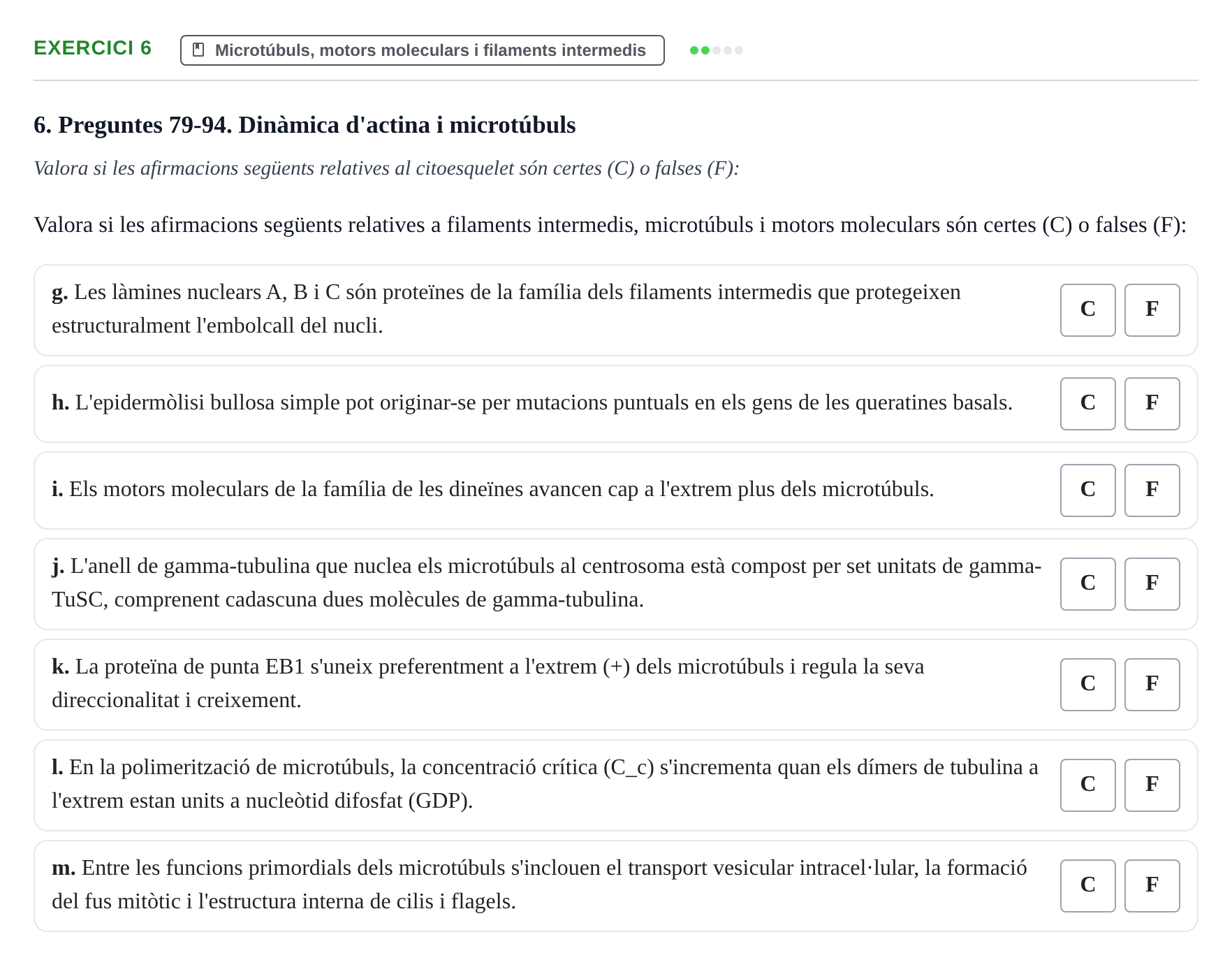
Task: Click the text of statement j on gamma-TuSC
Action: click(547, 583)
